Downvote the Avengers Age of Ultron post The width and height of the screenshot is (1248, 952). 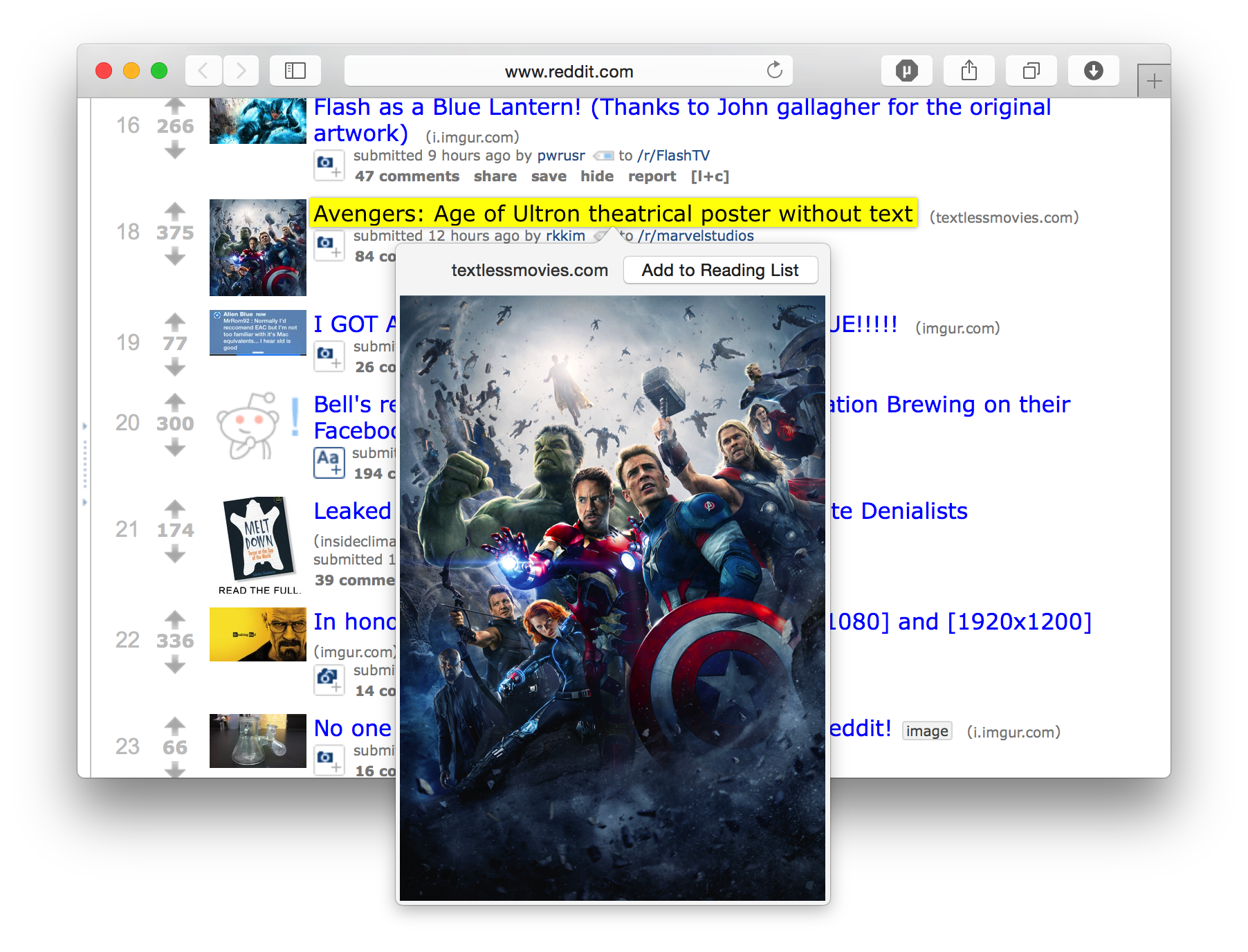tap(175, 257)
